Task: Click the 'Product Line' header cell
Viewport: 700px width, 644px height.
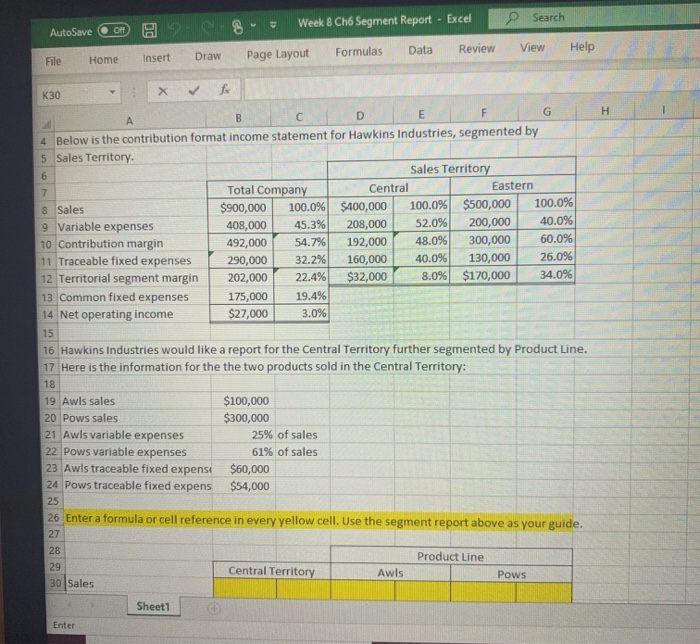Action: pyautogui.click(x=451, y=557)
